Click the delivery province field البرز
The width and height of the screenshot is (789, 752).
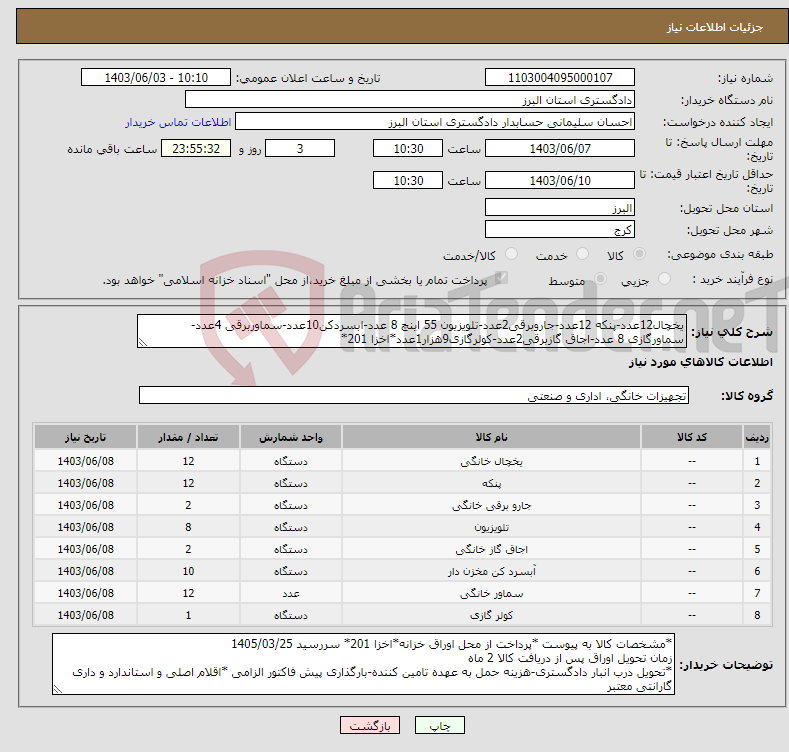560,207
